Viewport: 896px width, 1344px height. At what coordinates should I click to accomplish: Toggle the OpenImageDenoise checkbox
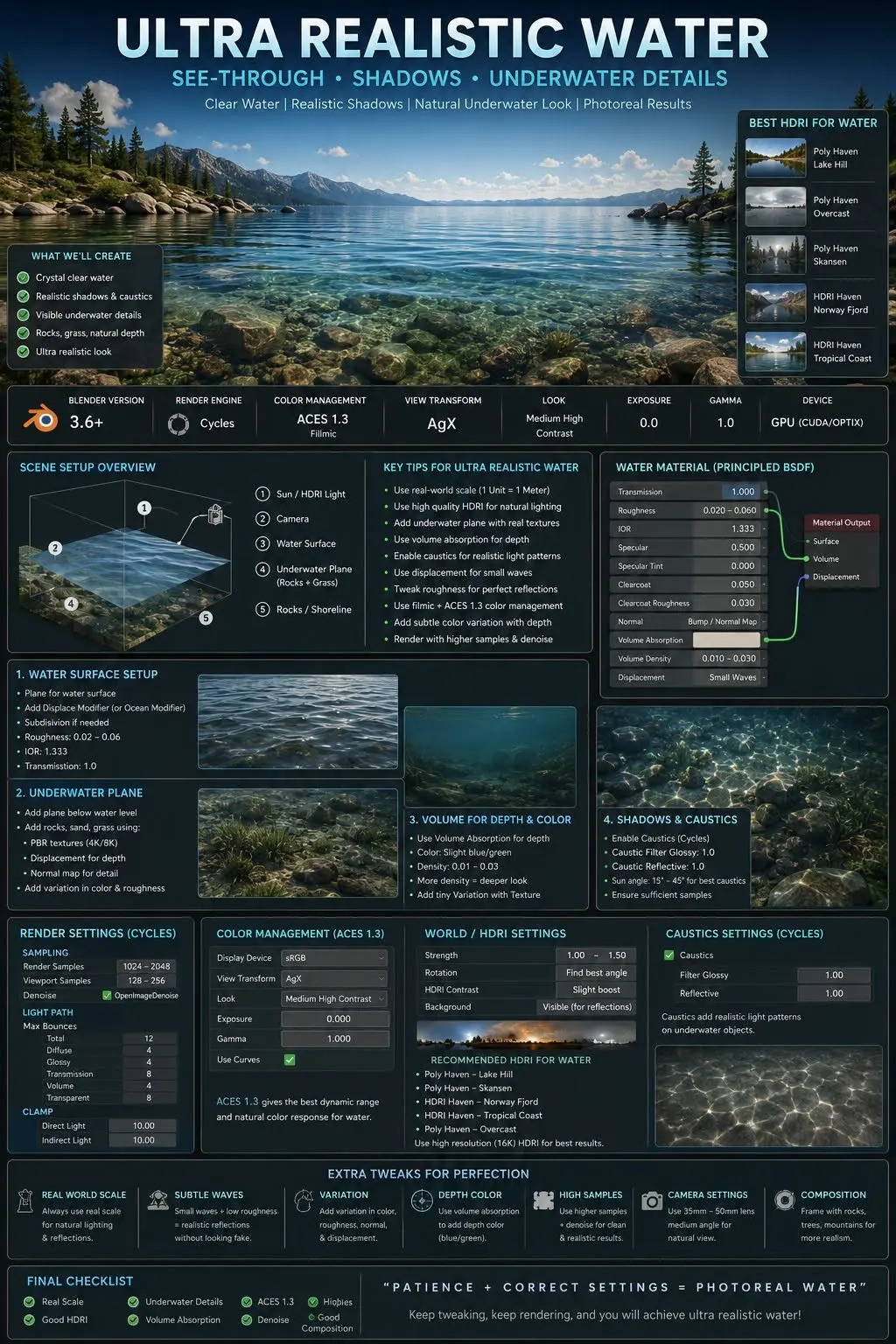(107, 995)
